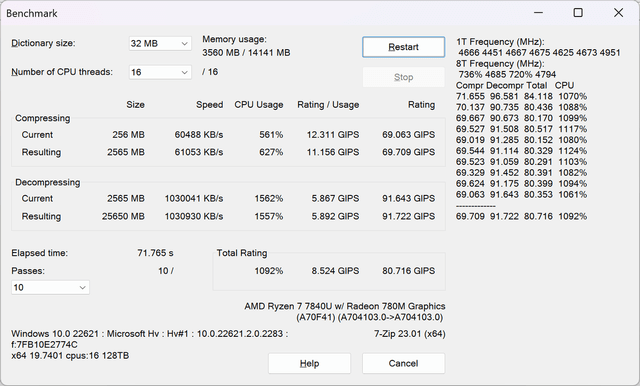Click the Dictionary size label
The width and height of the screenshot is (640, 386).
click(43, 43)
